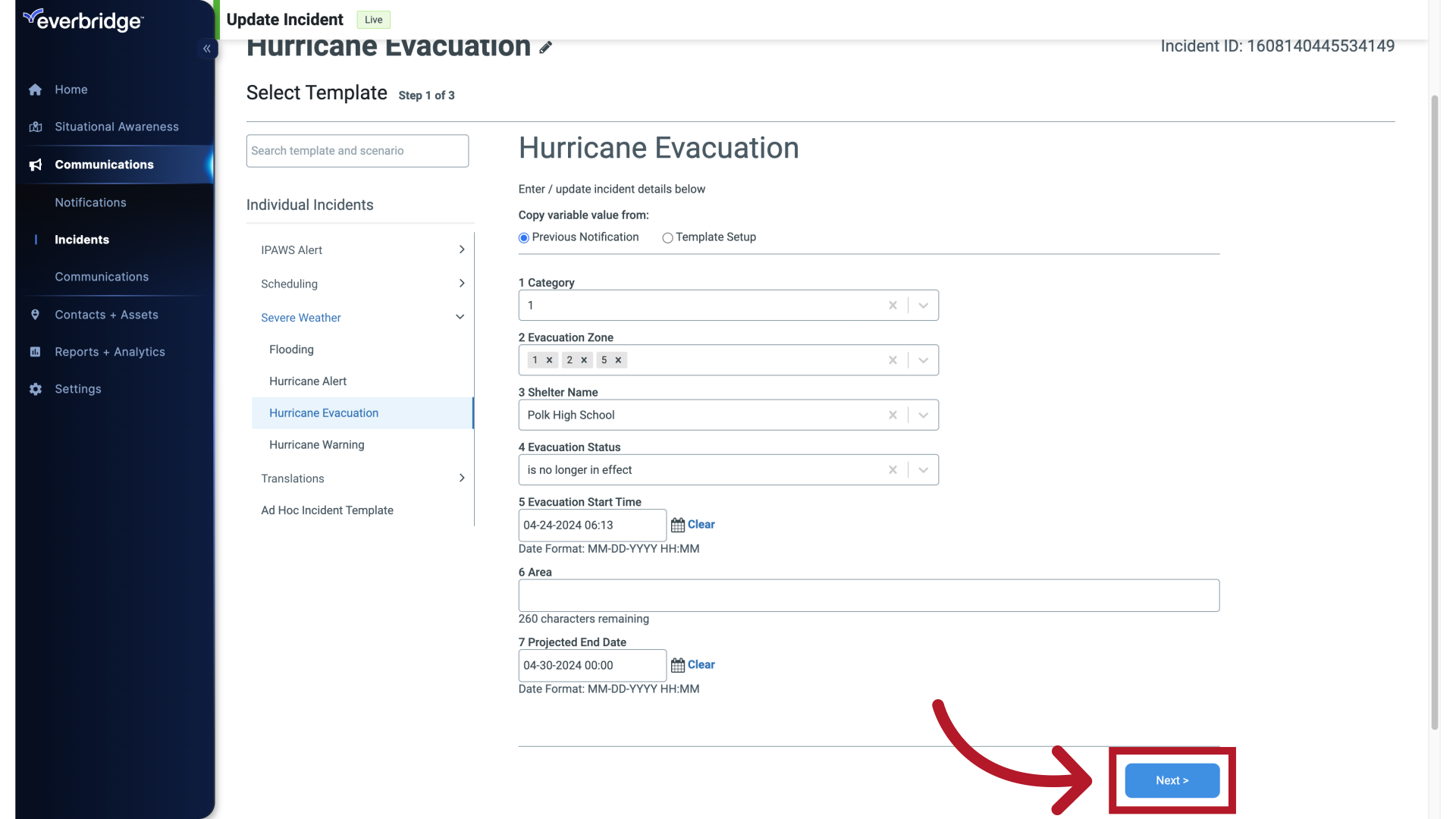
Task: Click on Incidents menu item
Action: [82, 239]
